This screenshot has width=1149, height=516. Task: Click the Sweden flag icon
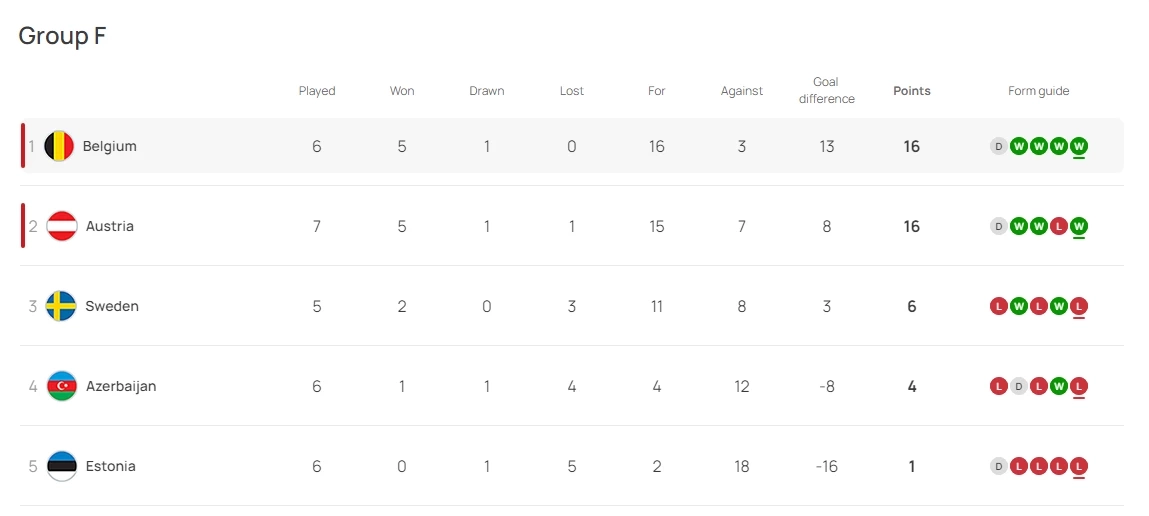tap(62, 306)
